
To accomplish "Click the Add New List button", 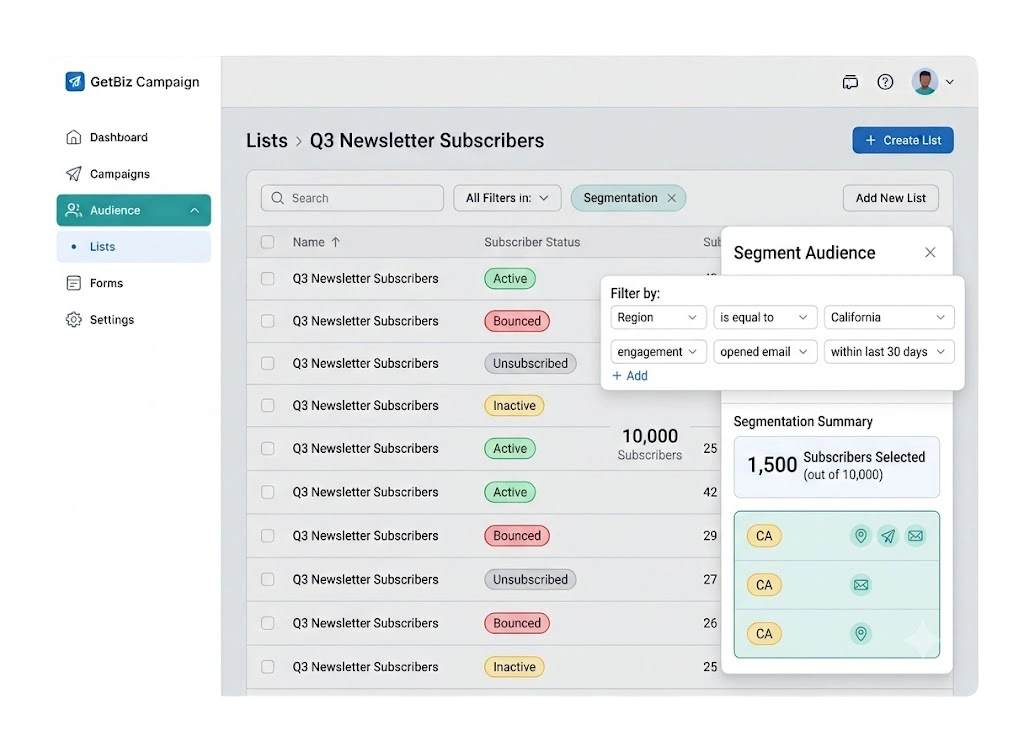I will point(890,198).
